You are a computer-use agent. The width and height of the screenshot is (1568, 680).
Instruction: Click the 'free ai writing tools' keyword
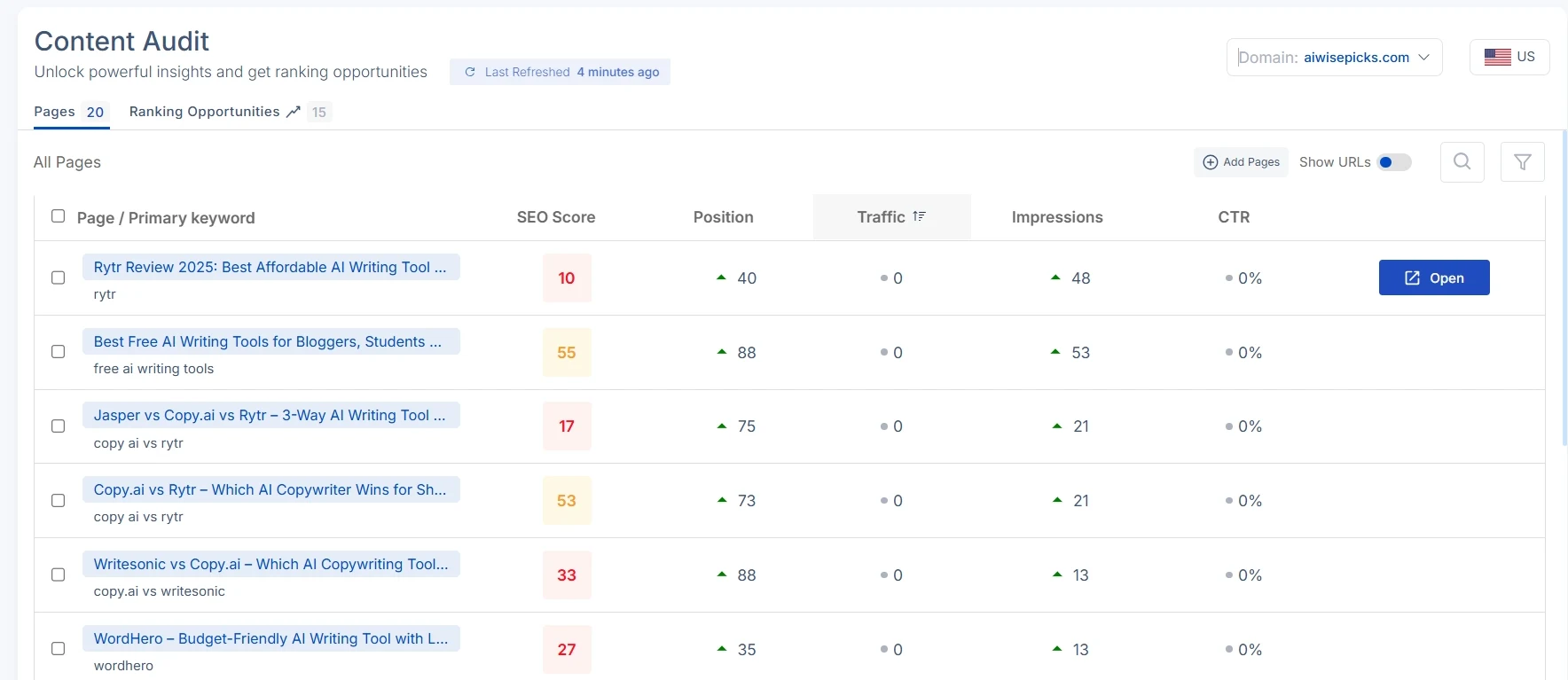click(x=153, y=369)
